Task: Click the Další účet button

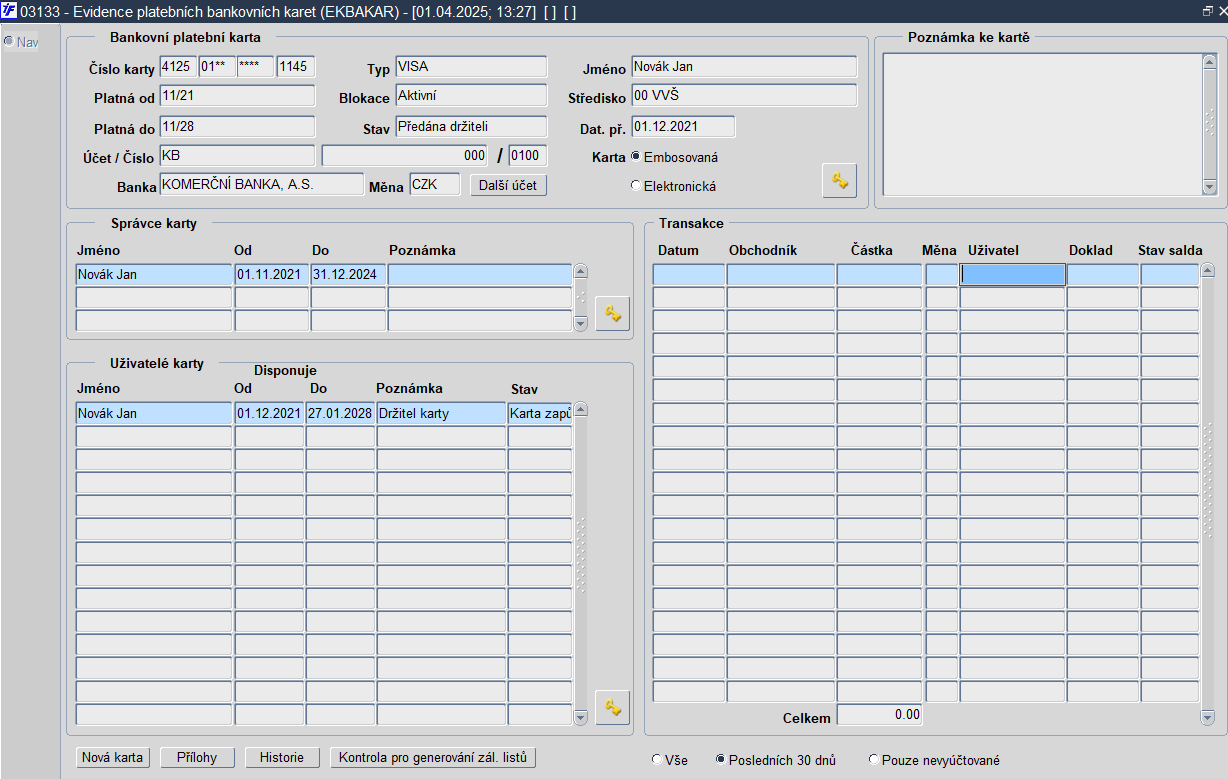Action: (x=509, y=185)
